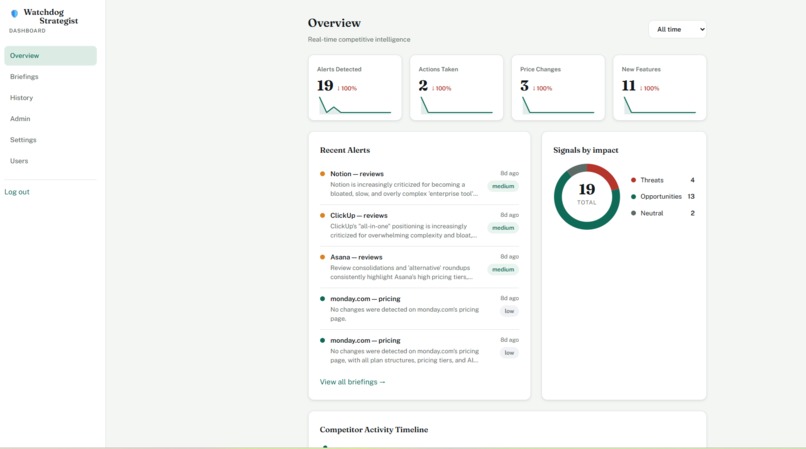The image size is (806, 449).
Task: Click the Threats count of 4
Action: pyautogui.click(x=692, y=180)
